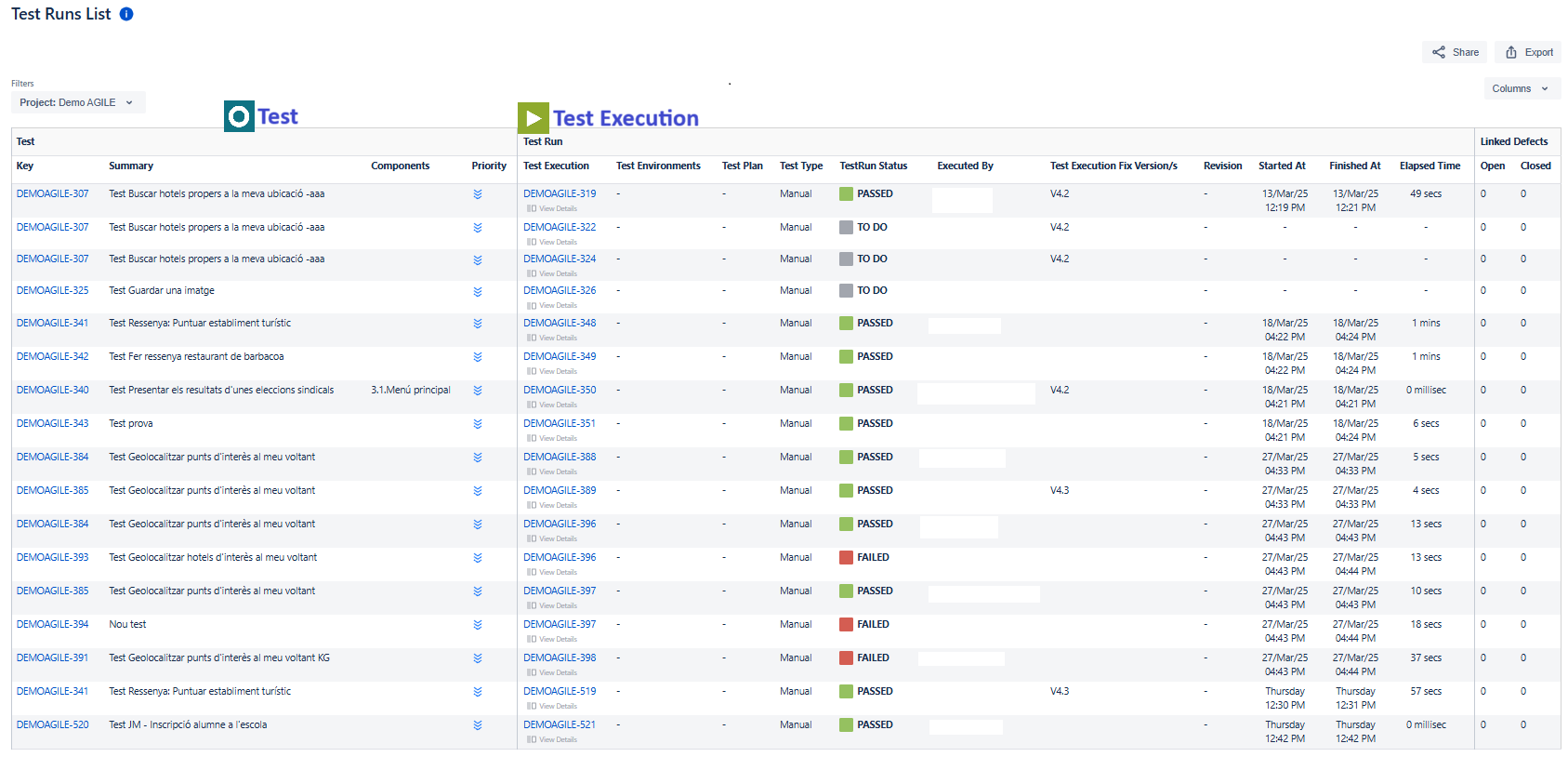Image resolution: width=1568 pixels, height=757 pixels.
Task: Open test execution DEMOAGILE-319 link
Action: (560, 193)
